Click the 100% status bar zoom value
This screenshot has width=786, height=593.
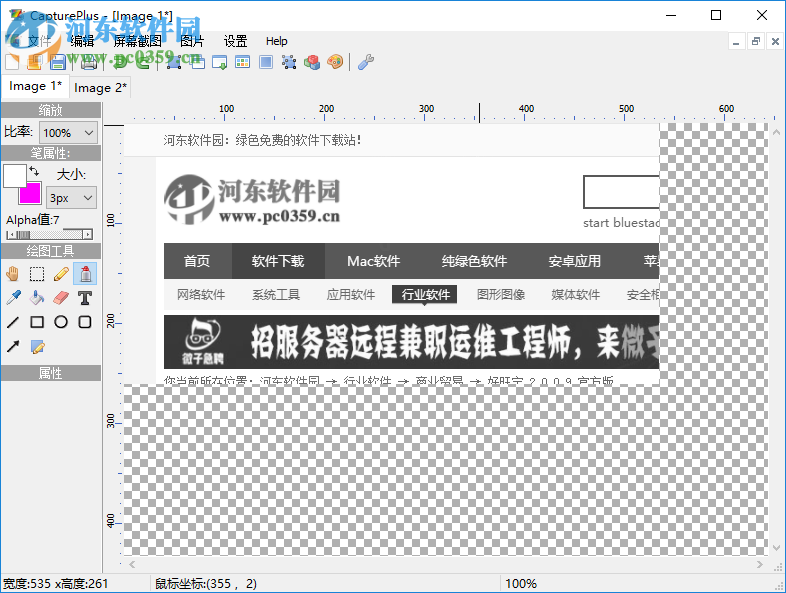(521, 583)
